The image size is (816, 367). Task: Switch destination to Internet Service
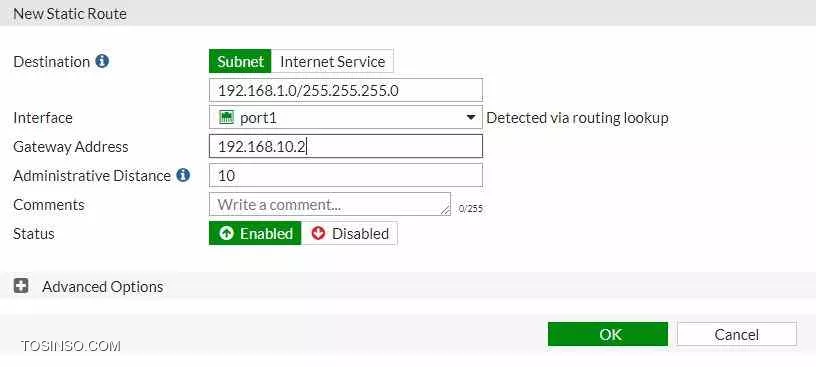[333, 61]
